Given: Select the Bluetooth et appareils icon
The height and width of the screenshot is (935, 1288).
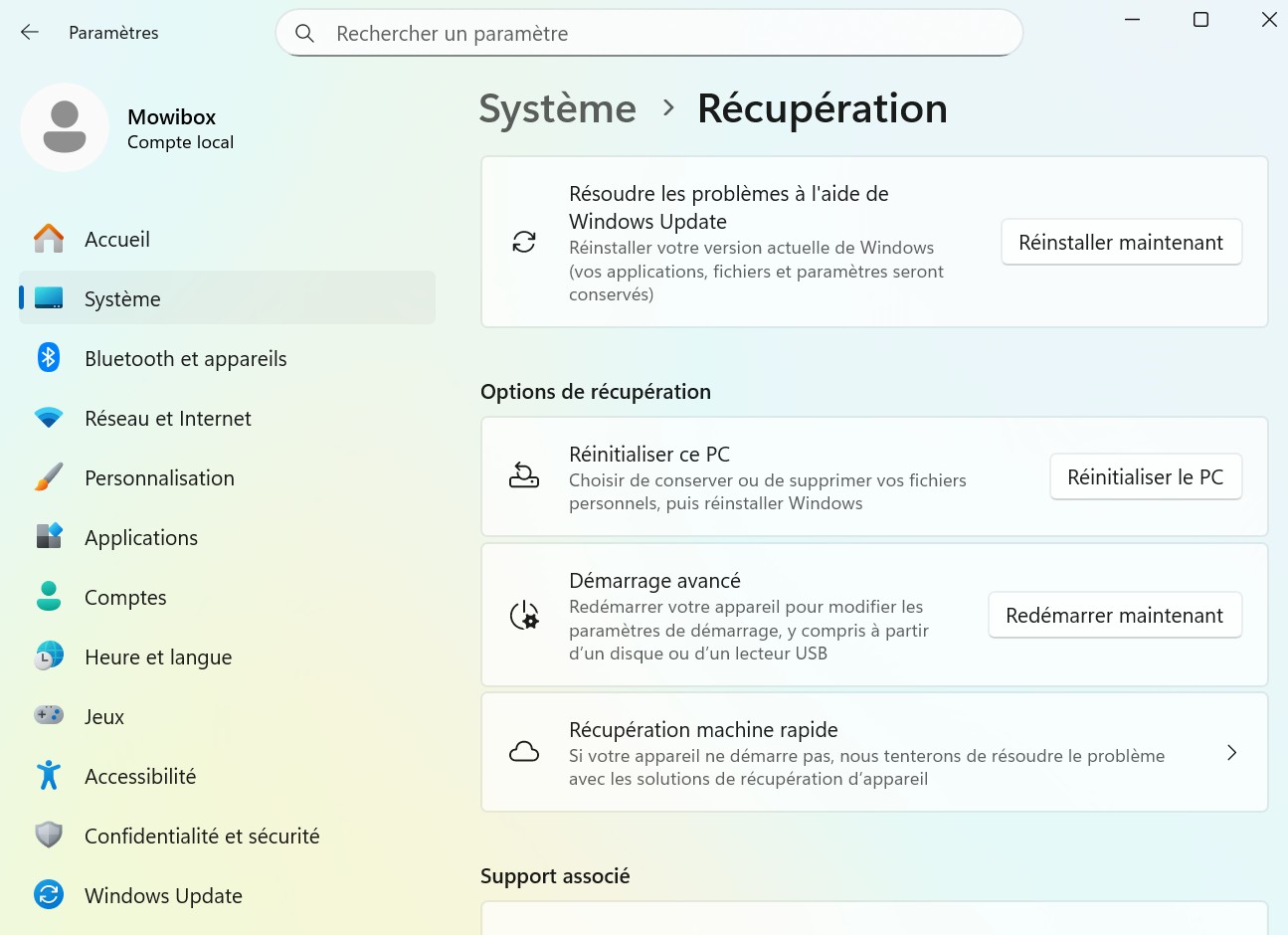Looking at the screenshot, I should [x=48, y=358].
